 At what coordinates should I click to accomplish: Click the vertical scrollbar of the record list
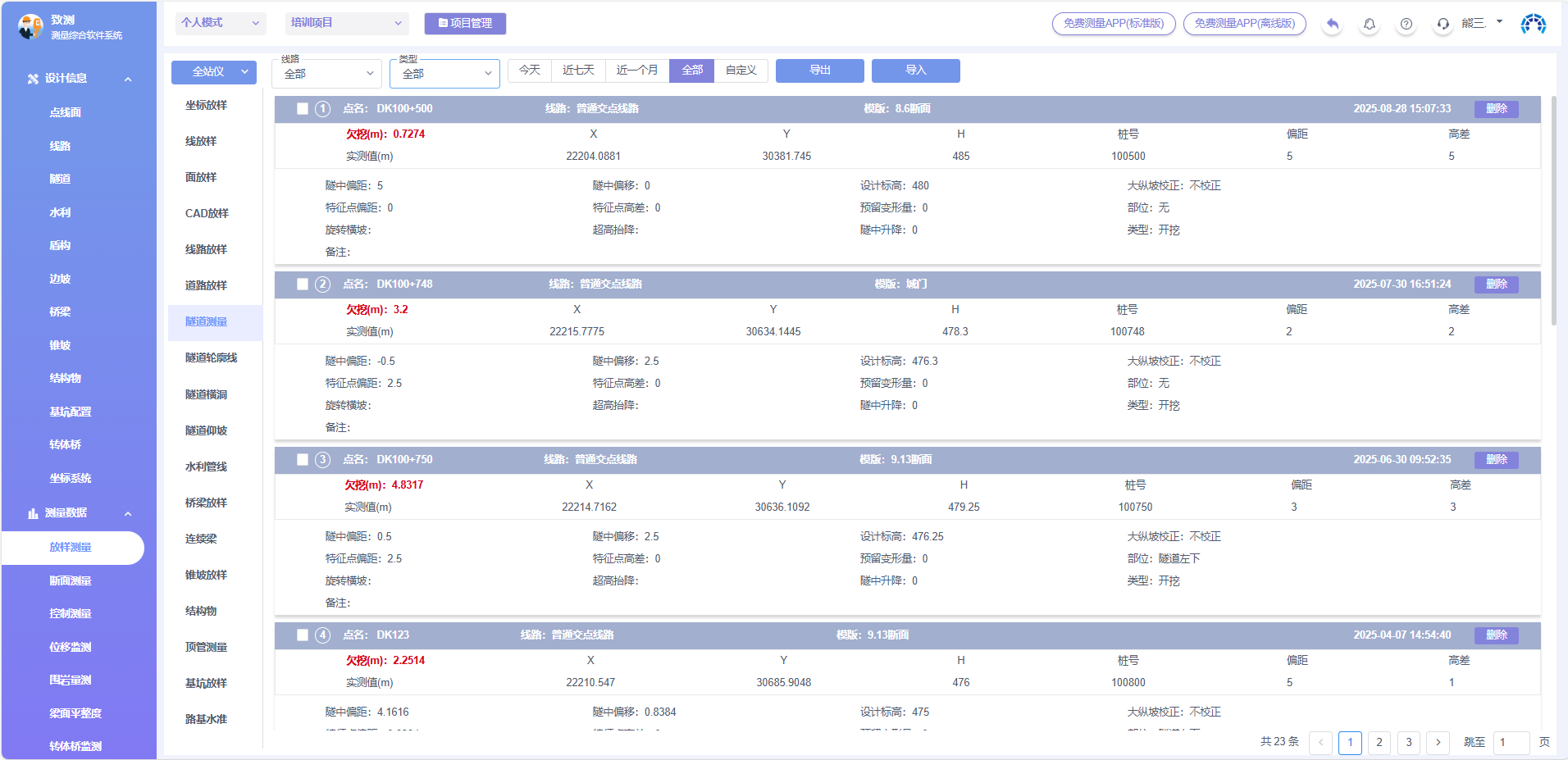[x=1553, y=213]
